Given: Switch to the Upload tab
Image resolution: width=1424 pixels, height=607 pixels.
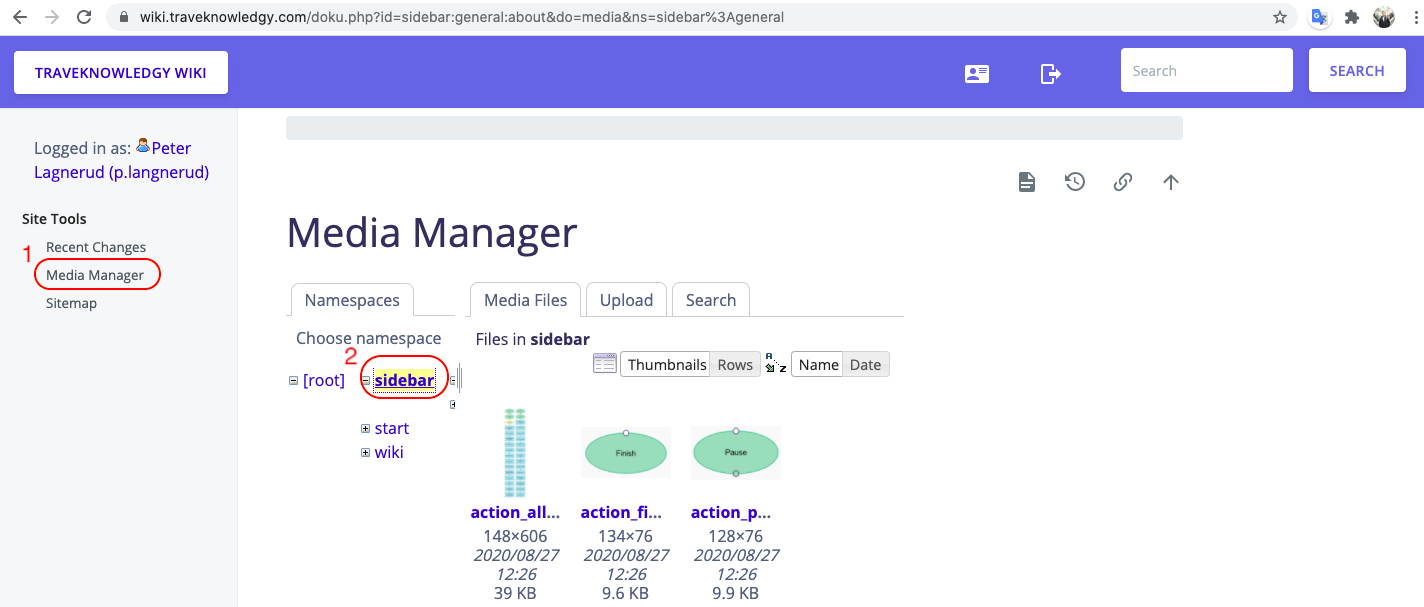Looking at the screenshot, I should pyautogui.click(x=626, y=299).
